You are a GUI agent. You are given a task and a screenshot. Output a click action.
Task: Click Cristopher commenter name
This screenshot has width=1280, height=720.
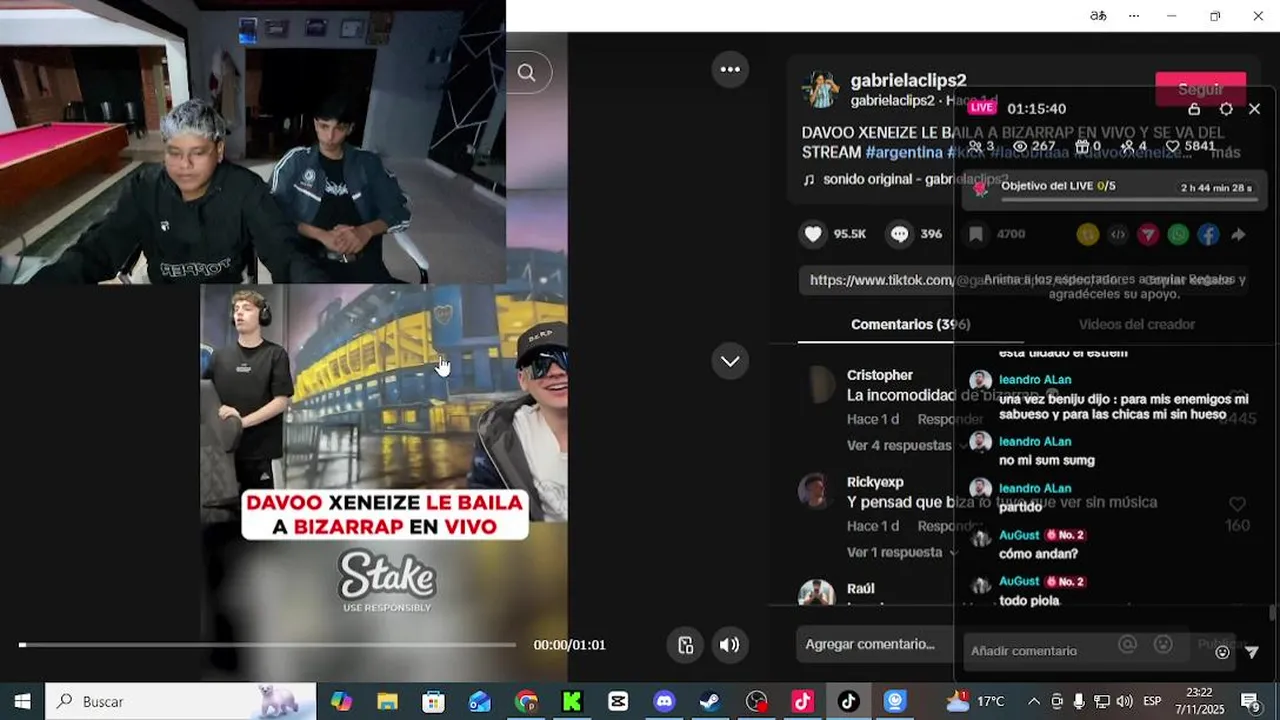point(880,375)
